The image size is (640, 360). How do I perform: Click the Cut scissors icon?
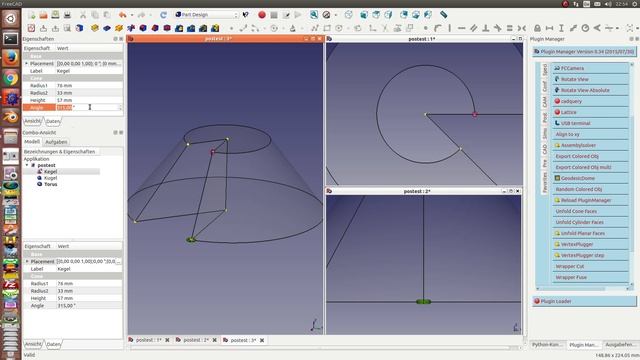[83, 15]
